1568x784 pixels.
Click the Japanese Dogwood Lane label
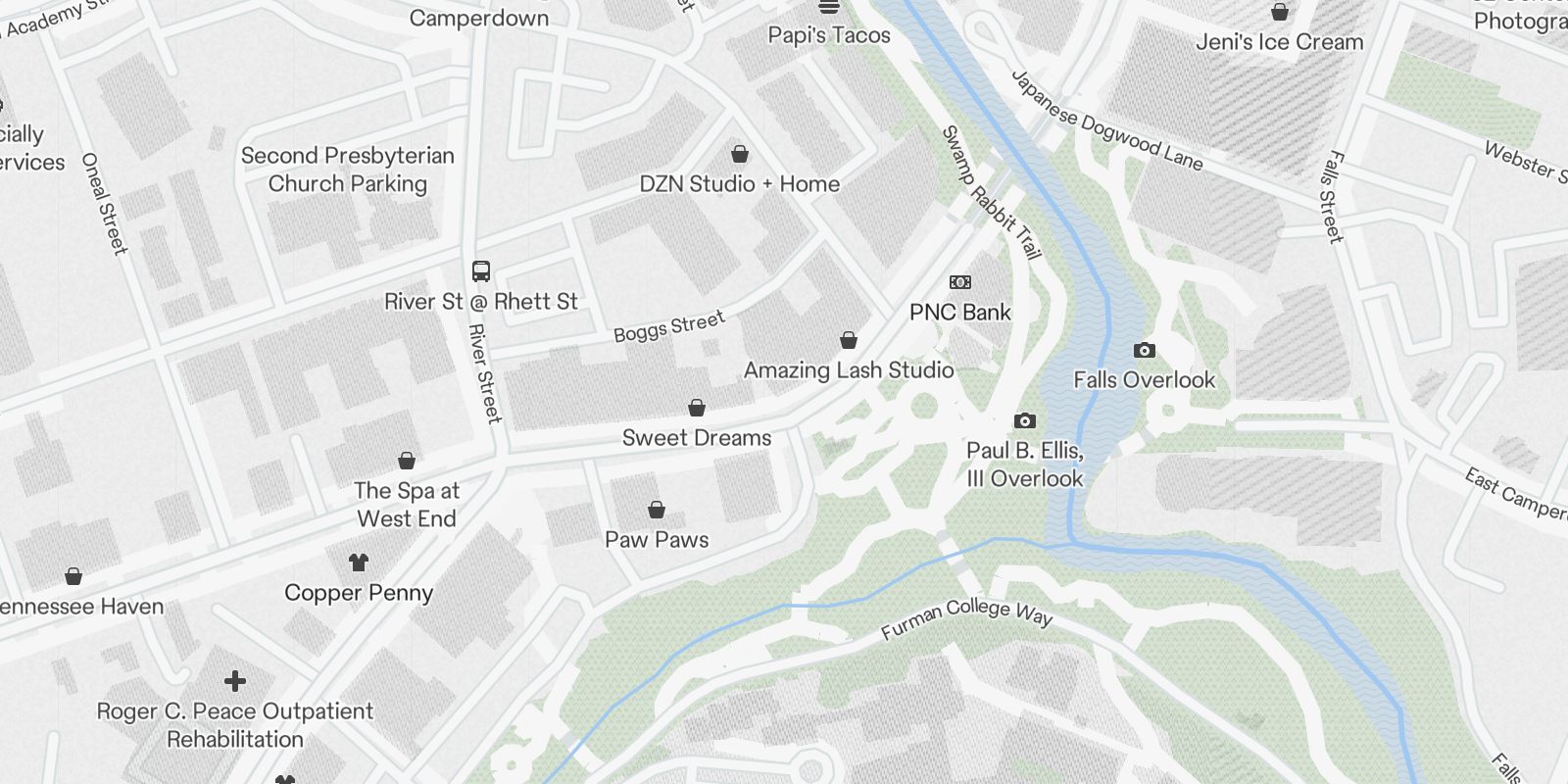coord(1106,121)
